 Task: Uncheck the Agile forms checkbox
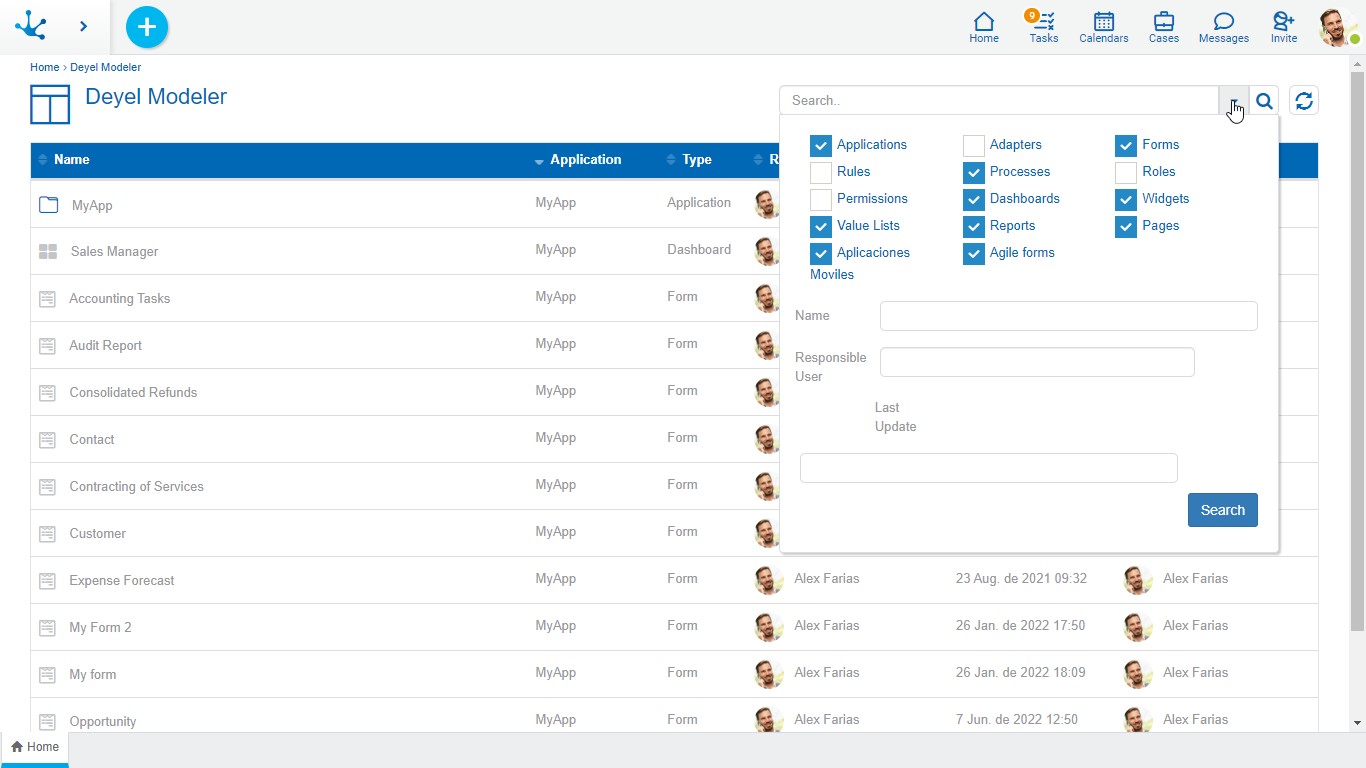coord(974,254)
